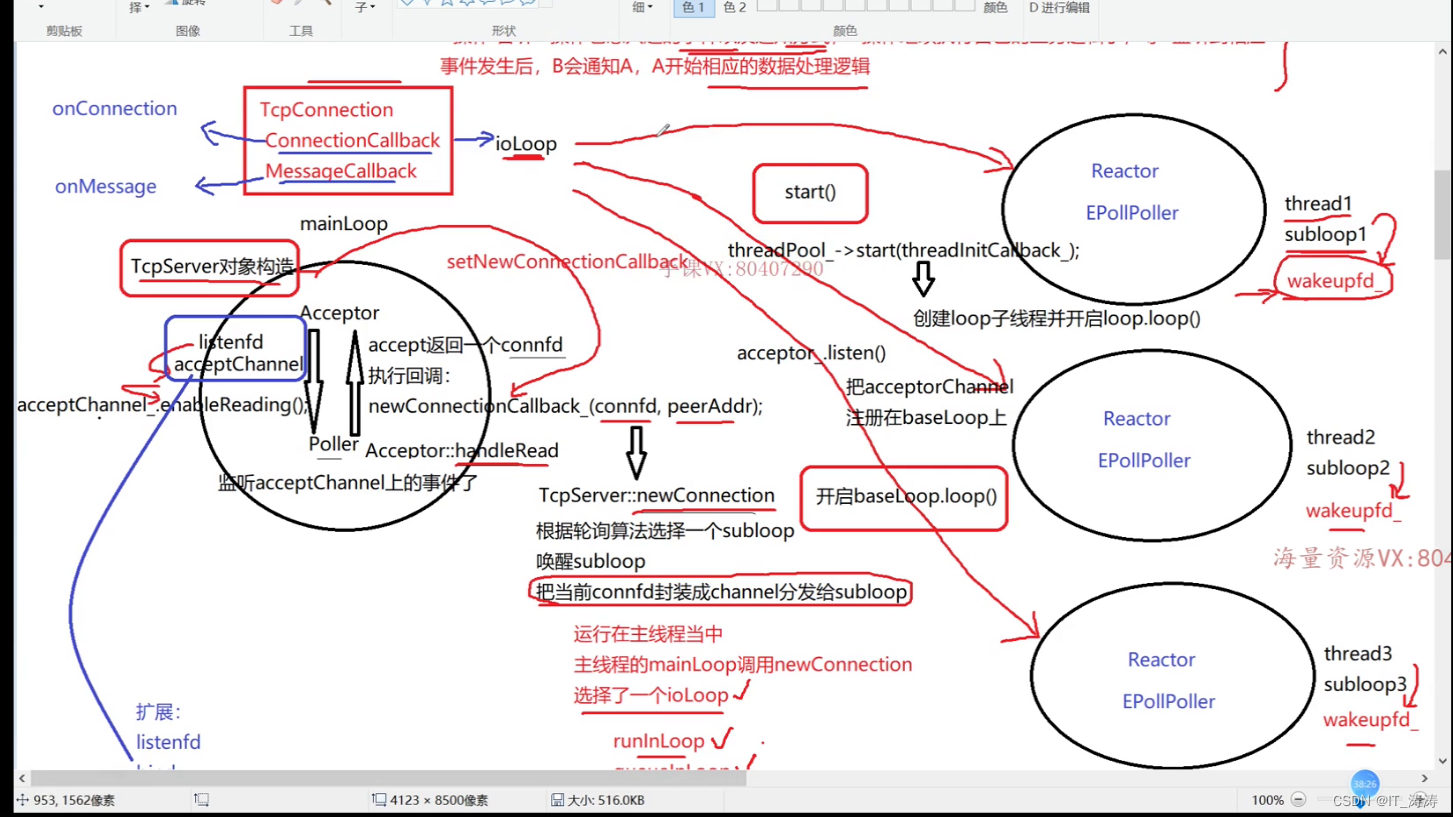
Task: Click the 形状 group label
Action: click(x=504, y=31)
